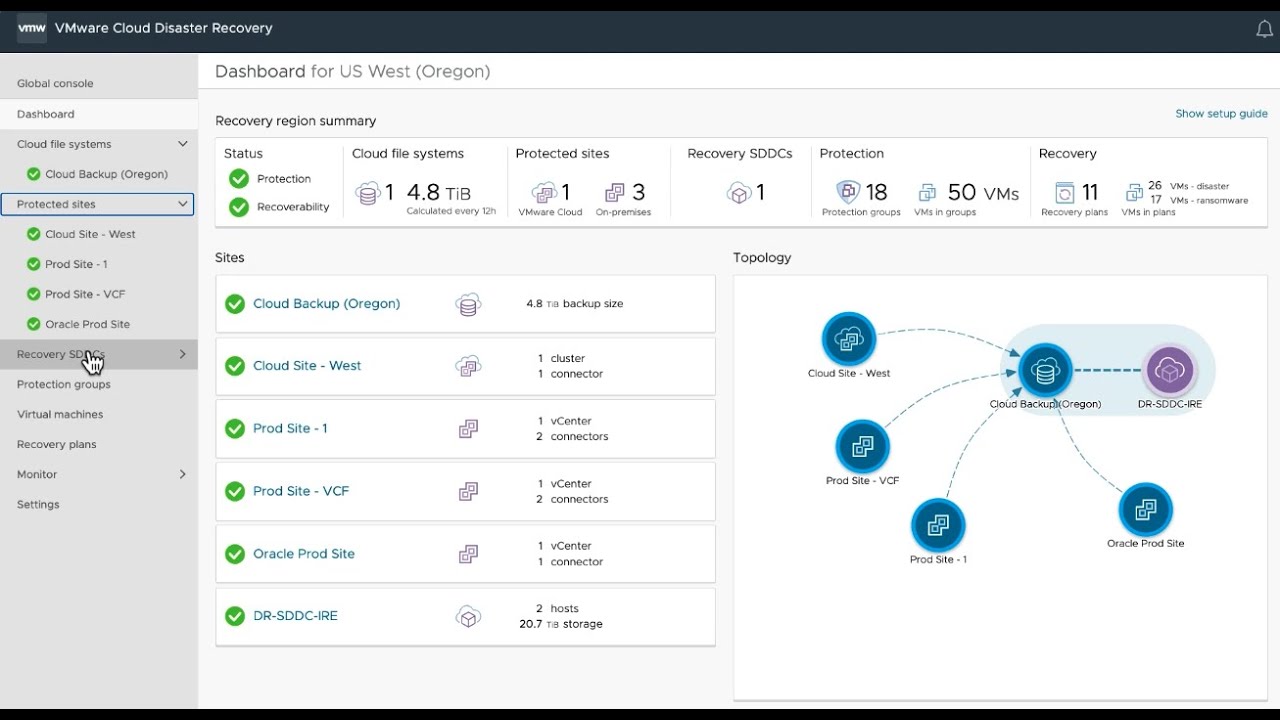Open Cloud Backup (Oregon) in sidebar

pyautogui.click(x=106, y=174)
